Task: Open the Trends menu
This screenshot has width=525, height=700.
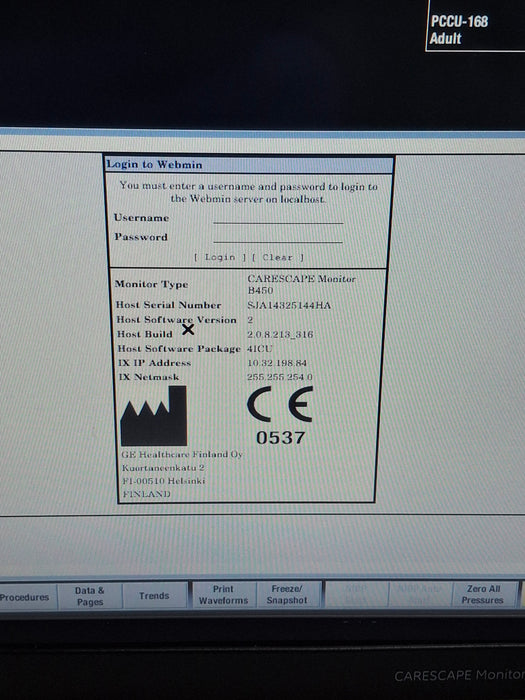Action: (x=154, y=596)
